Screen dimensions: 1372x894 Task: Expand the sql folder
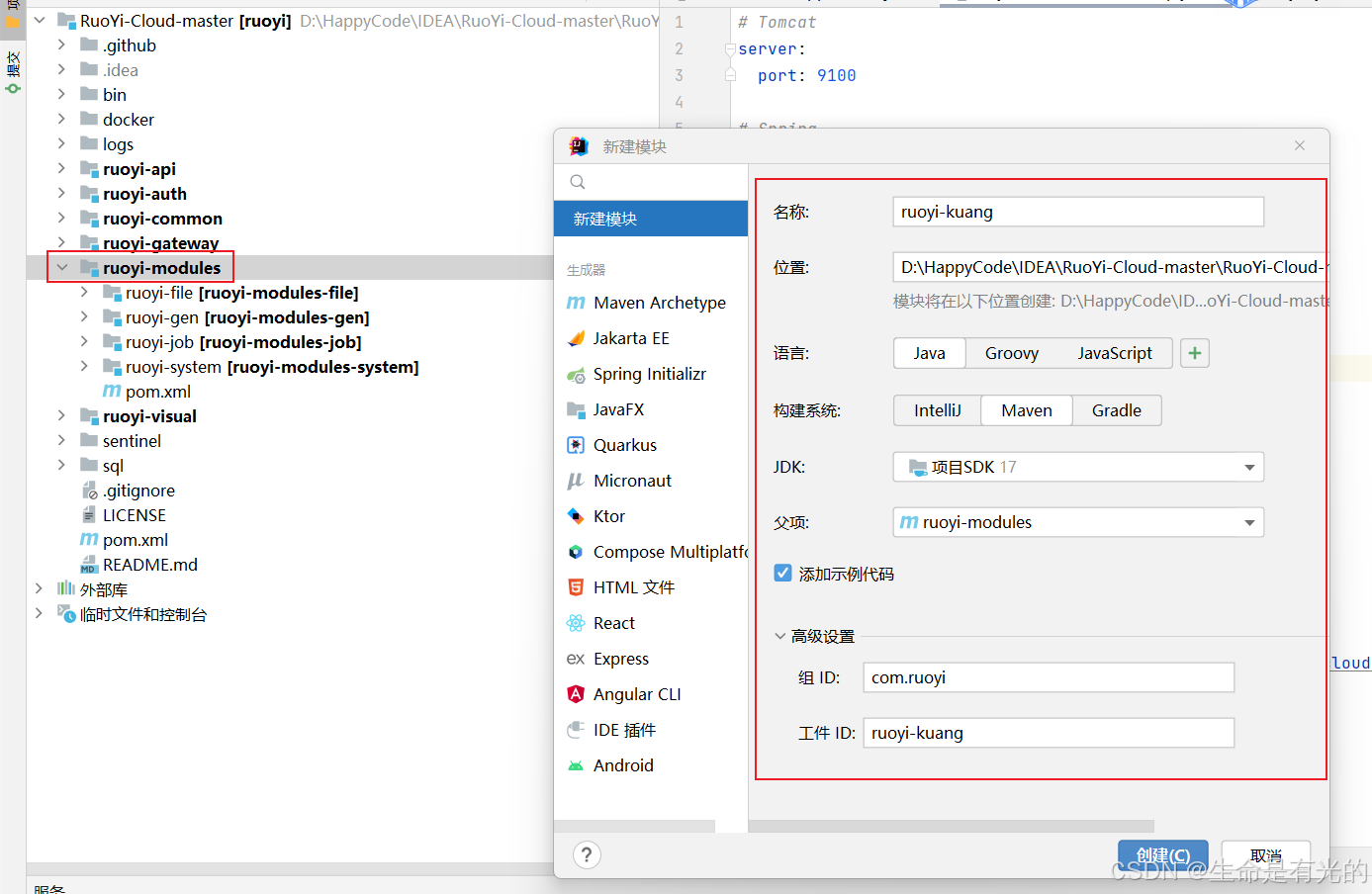click(61, 466)
